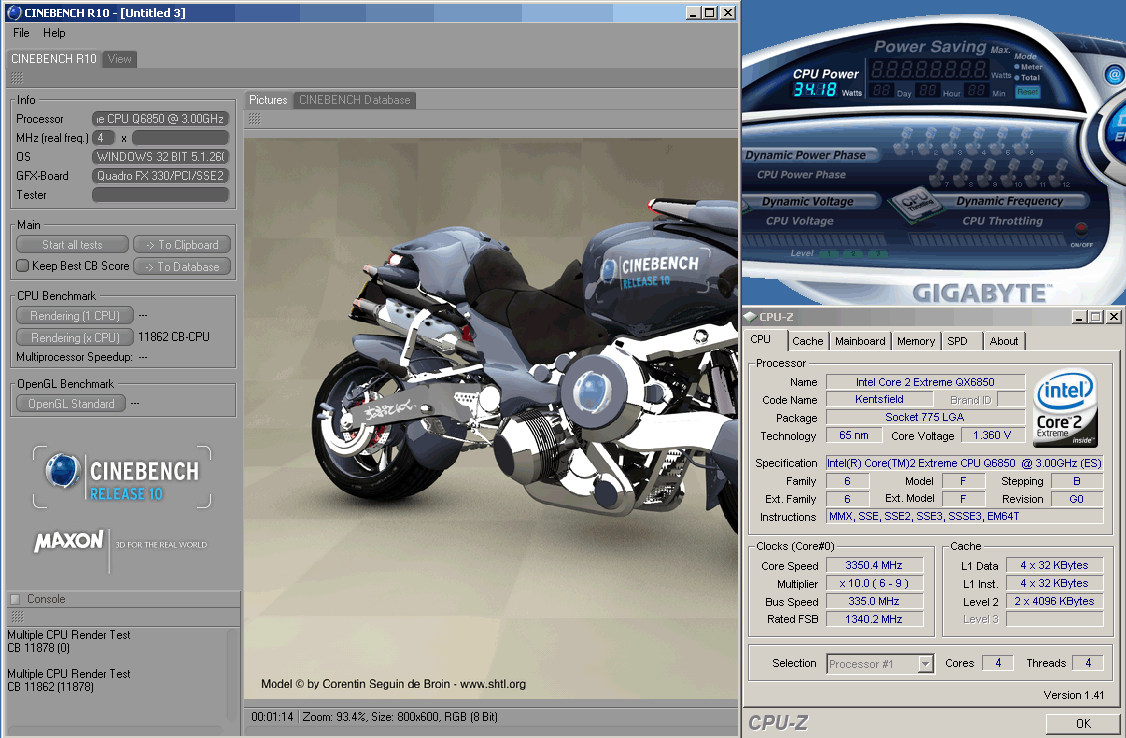
Task: Click the @ email icon in Gigabyte panel
Action: (x=1114, y=75)
